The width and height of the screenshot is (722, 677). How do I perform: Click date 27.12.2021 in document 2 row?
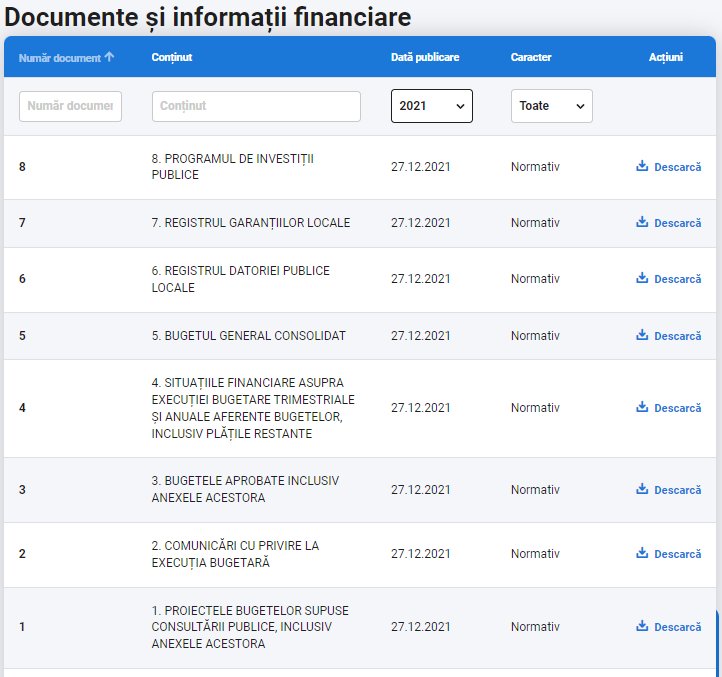[x=420, y=554]
